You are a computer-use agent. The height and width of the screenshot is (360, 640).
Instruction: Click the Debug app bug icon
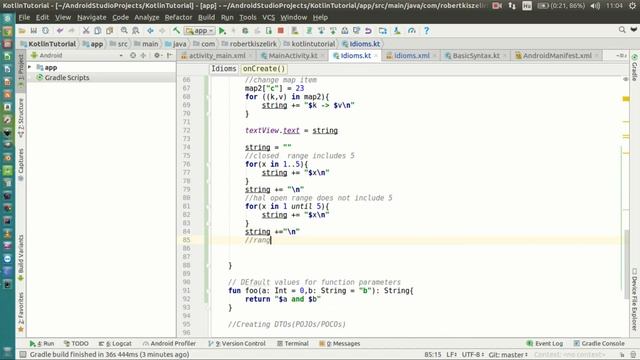245,31
